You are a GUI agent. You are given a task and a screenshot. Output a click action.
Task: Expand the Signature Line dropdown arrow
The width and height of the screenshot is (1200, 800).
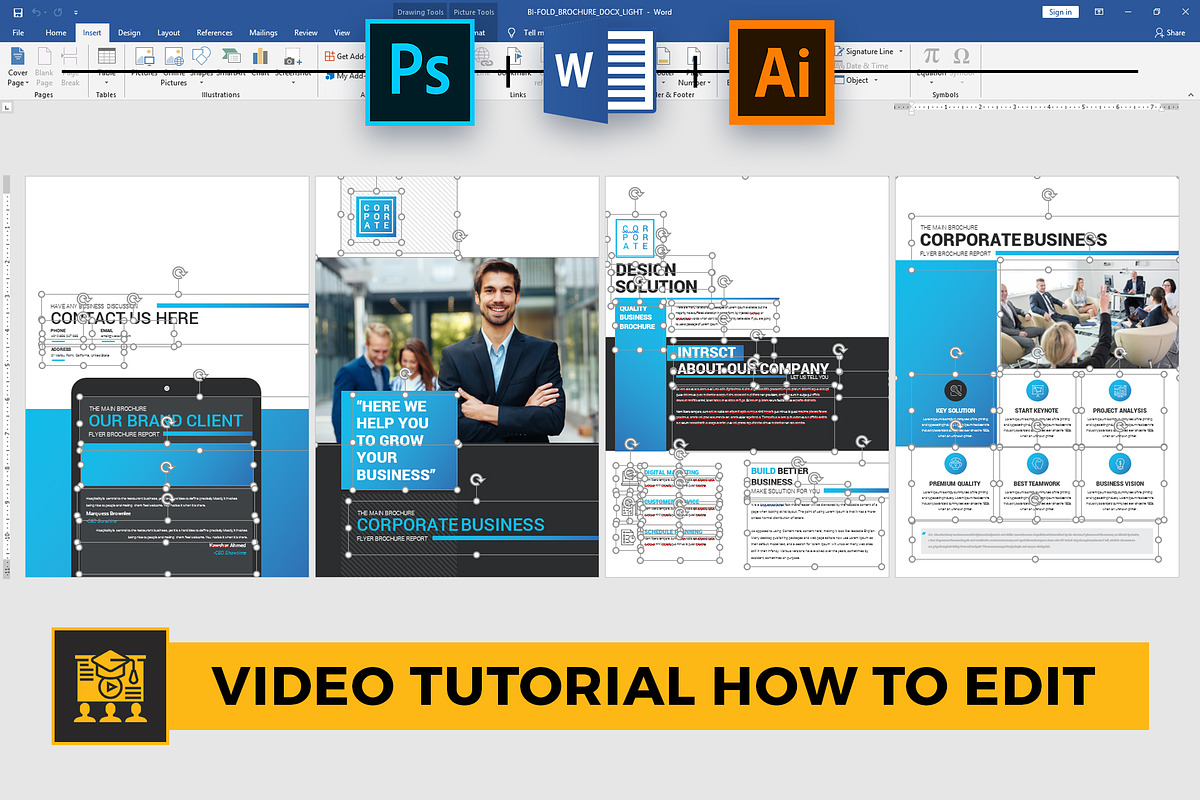[901, 51]
